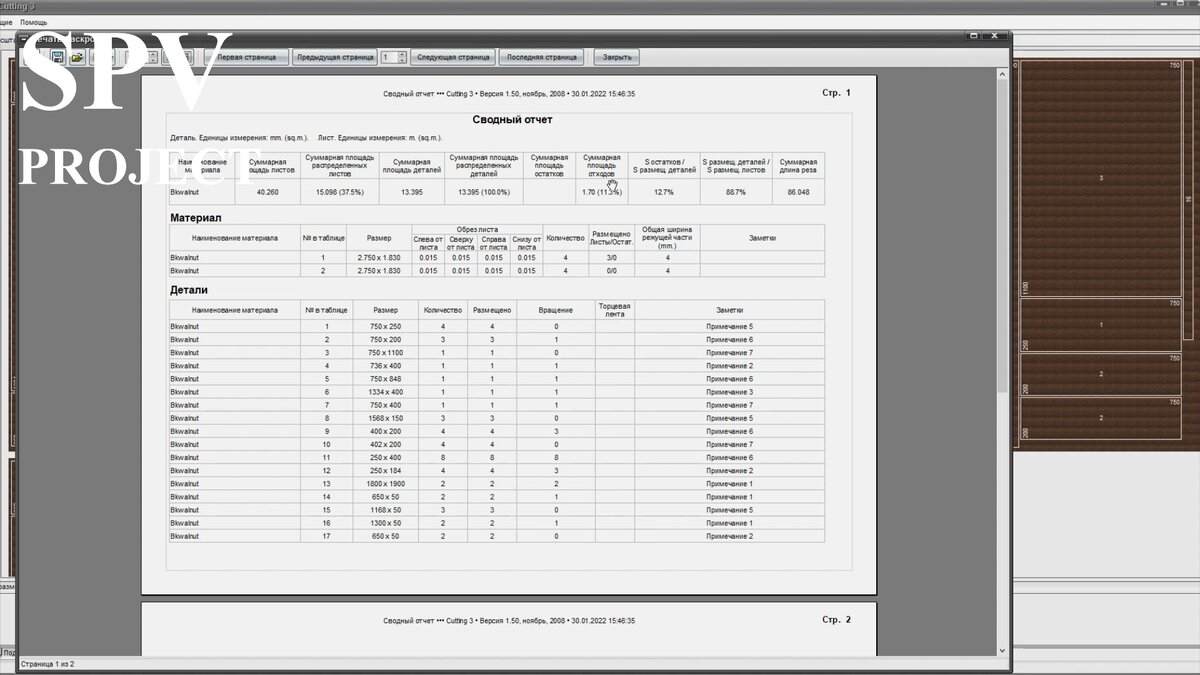Go to Следующая страница
The image size is (1200, 675).
point(453,57)
